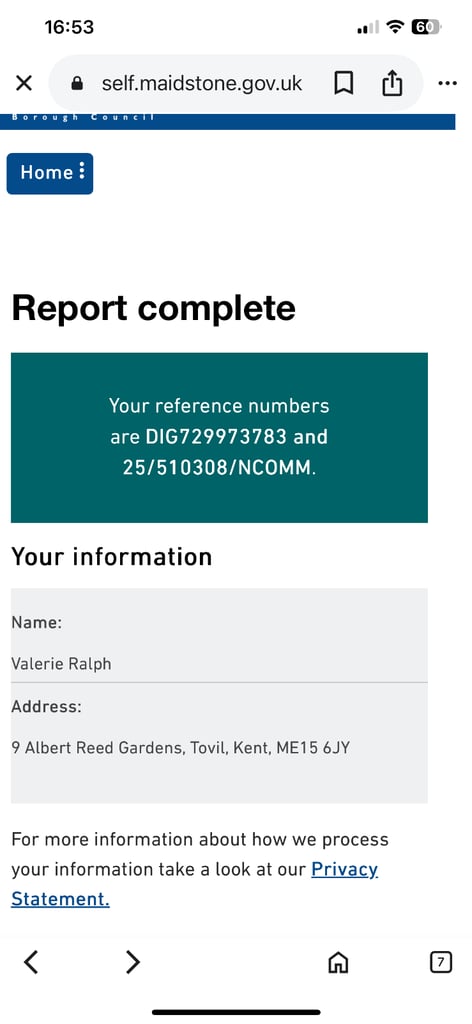Tap the battery indicator in status bar
The height and width of the screenshot is (1024, 472).
pyautogui.click(x=427, y=27)
